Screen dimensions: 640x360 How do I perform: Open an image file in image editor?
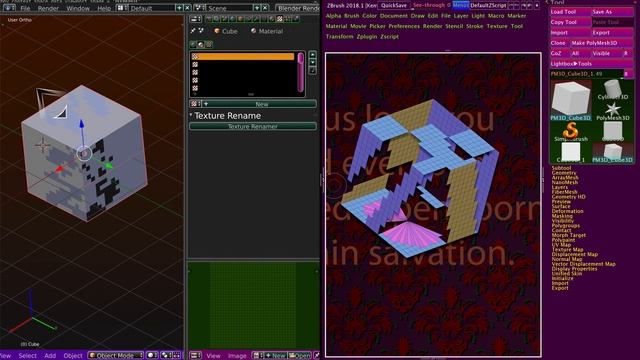pos(300,356)
